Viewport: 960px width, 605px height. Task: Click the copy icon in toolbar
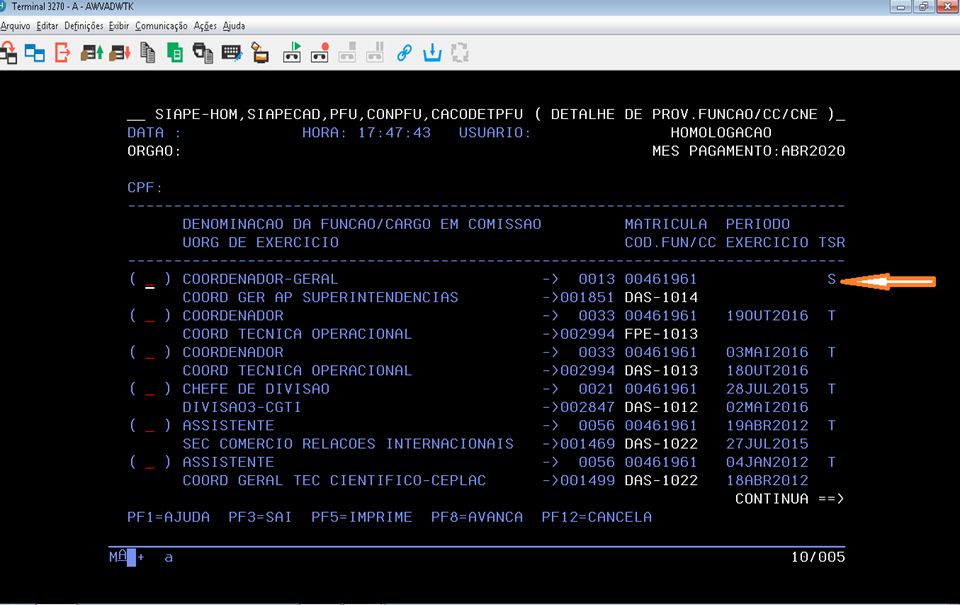[148, 53]
